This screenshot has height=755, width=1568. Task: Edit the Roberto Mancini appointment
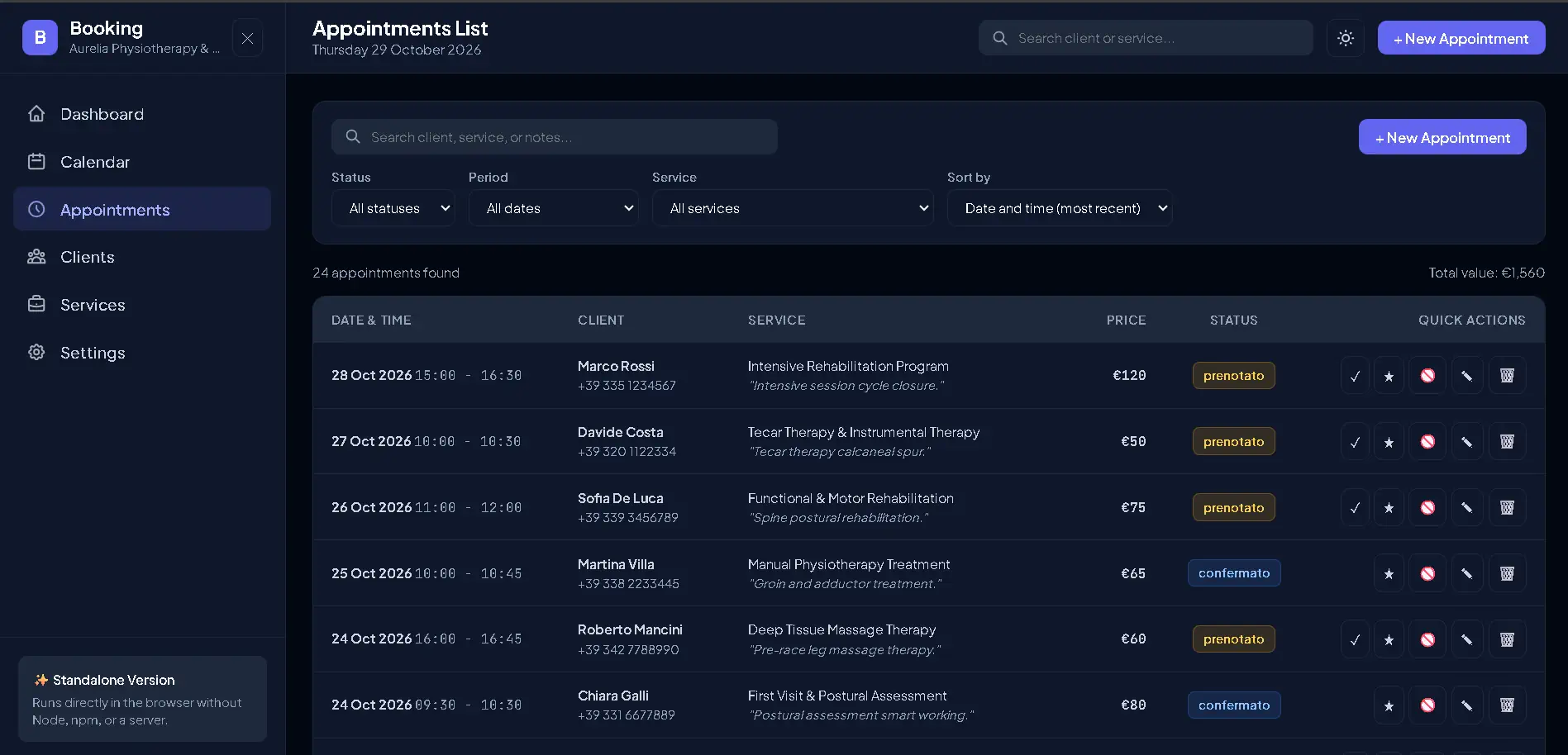pos(1467,639)
